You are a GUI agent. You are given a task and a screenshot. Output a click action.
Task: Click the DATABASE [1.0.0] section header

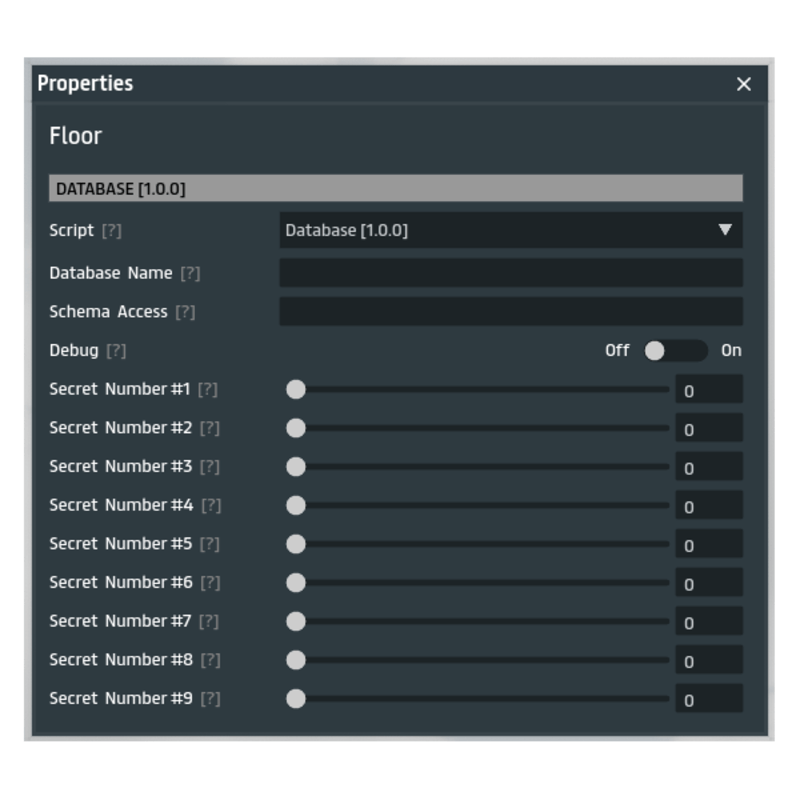(395, 189)
